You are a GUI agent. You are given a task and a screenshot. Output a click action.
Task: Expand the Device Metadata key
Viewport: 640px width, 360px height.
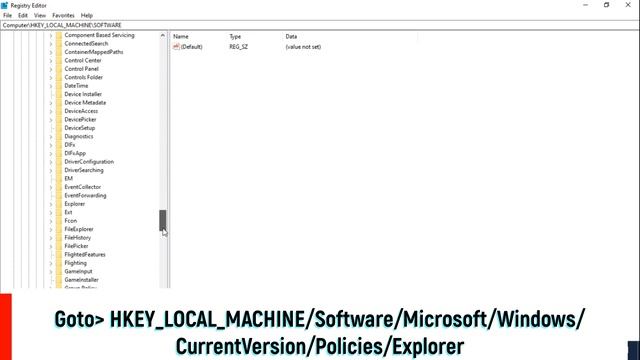pos(51,103)
